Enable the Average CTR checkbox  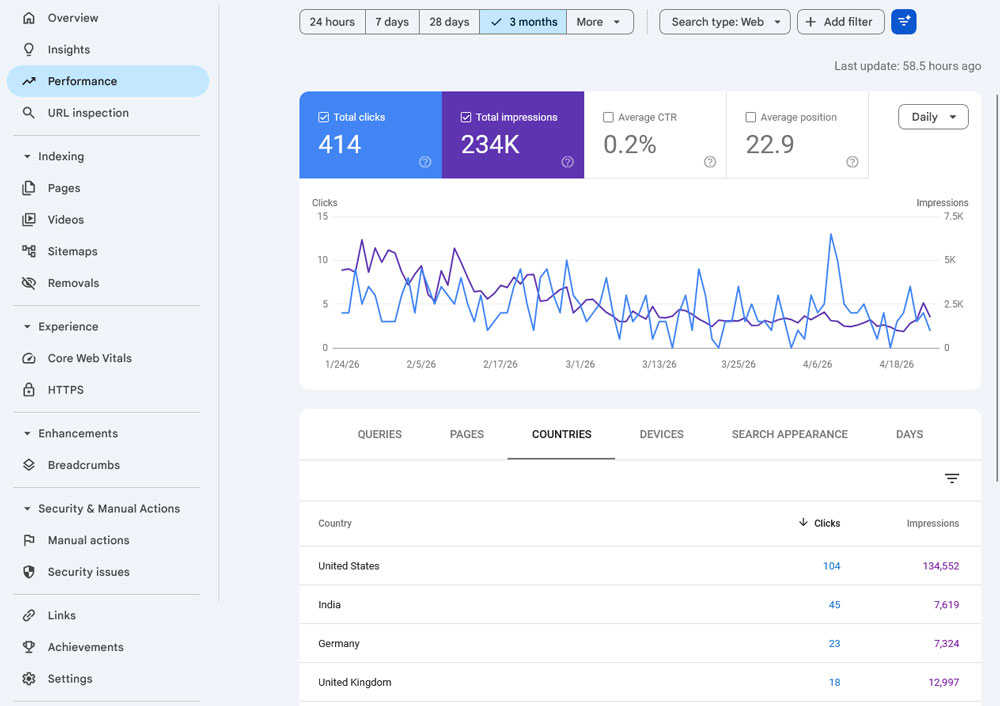(x=607, y=116)
